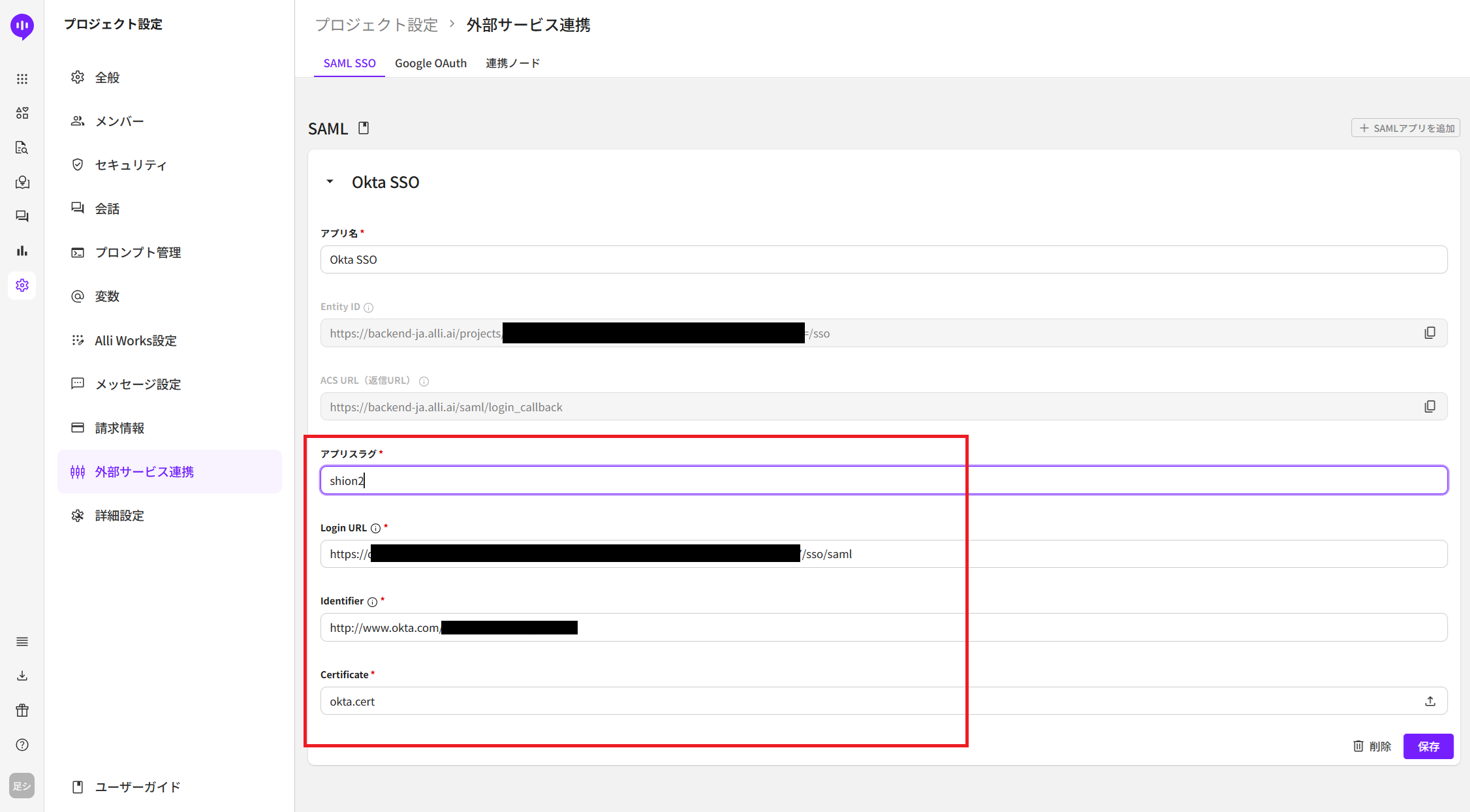Click the プロジェクト設定 breadcrumb link
This screenshot has width=1470, height=812.
click(x=376, y=25)
